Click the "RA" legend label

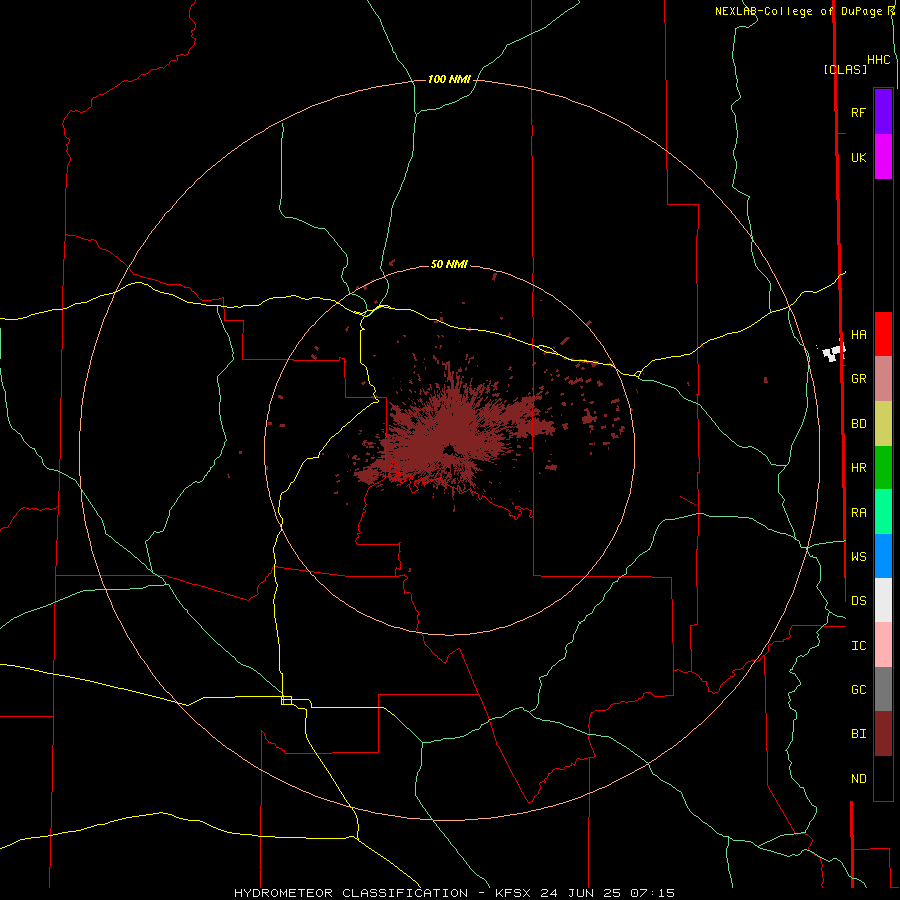point(858,513)
